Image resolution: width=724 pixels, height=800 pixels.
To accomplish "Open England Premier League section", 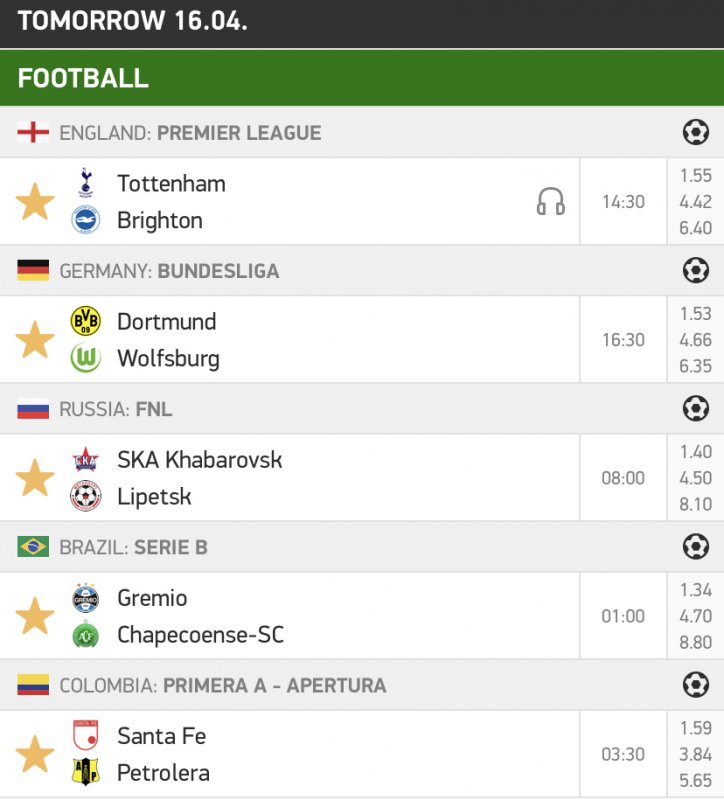I will tap(190, 133).
